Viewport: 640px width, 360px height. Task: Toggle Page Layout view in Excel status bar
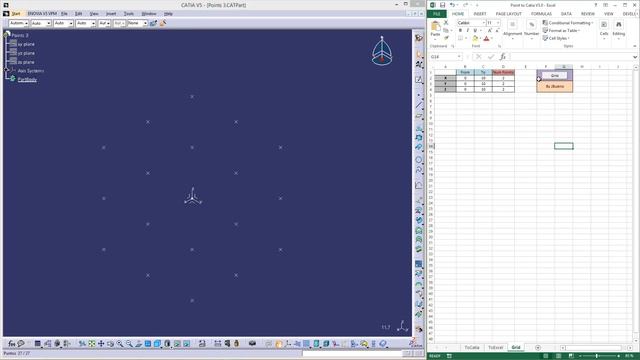pos(558,356)
